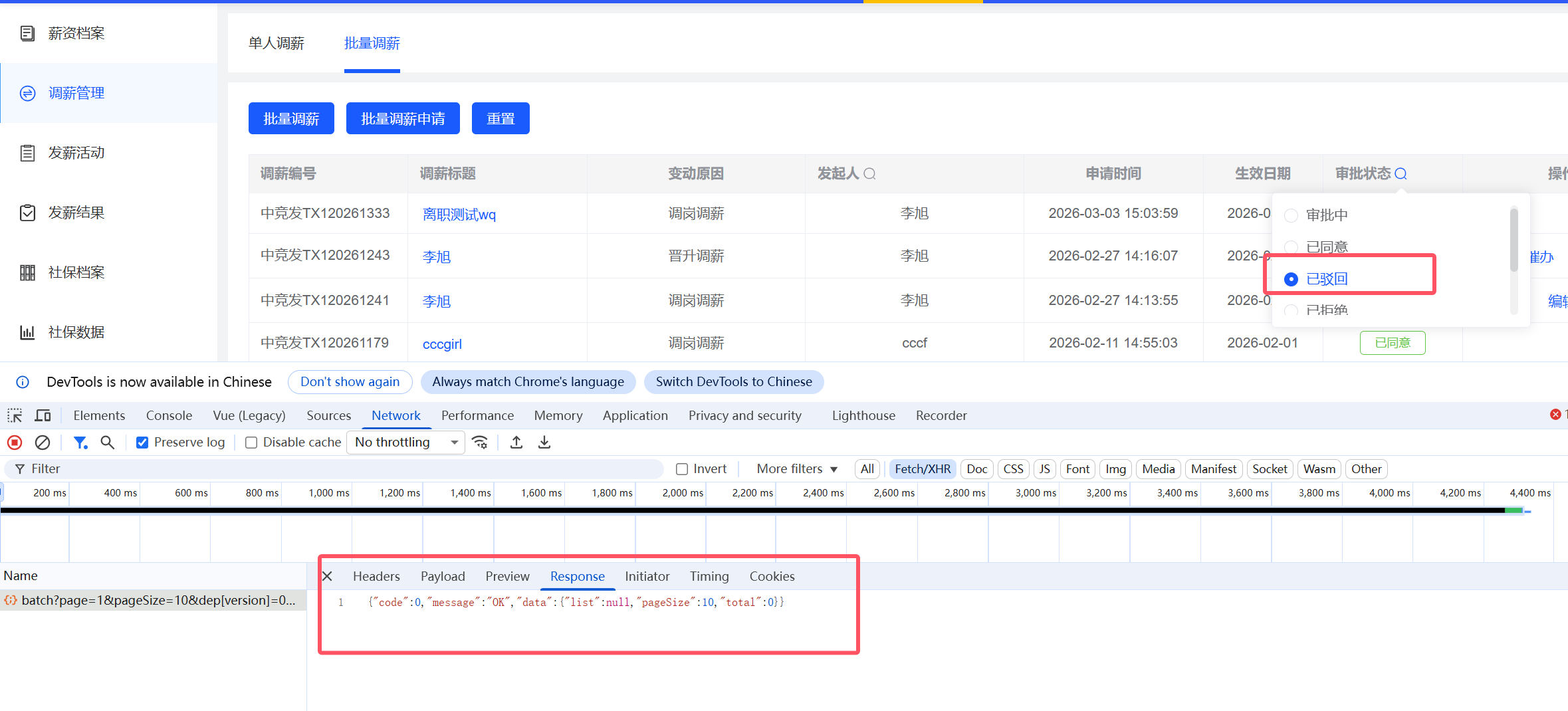
Task: Click the 批量调薪申请 button
Action: (x=403, y=119)
